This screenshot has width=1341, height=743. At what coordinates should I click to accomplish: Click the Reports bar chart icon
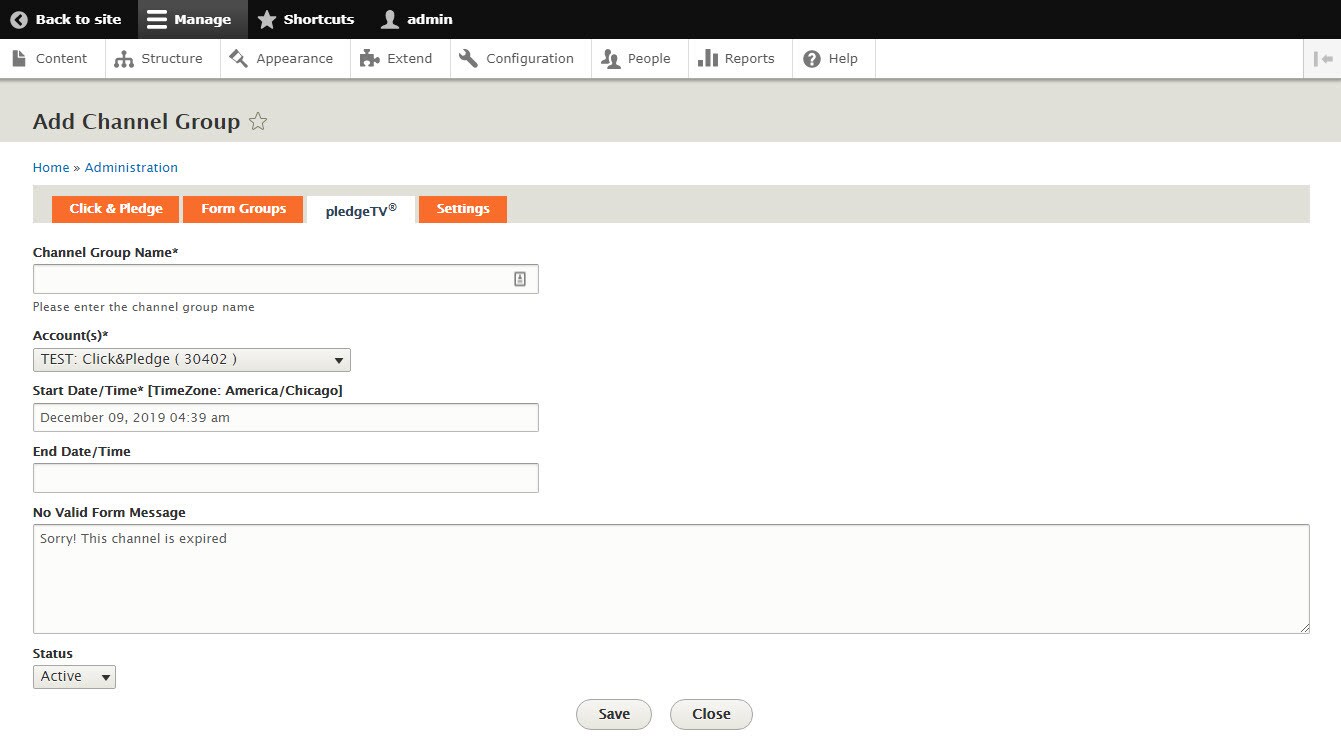pyautogui.click(x=708, y=59)
